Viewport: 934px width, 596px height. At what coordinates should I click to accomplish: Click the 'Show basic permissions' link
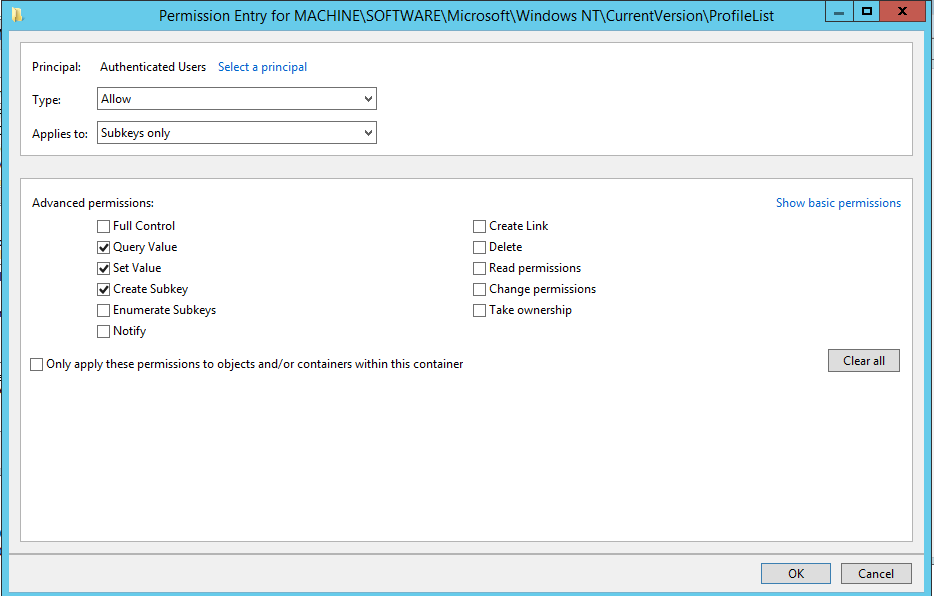838,203
